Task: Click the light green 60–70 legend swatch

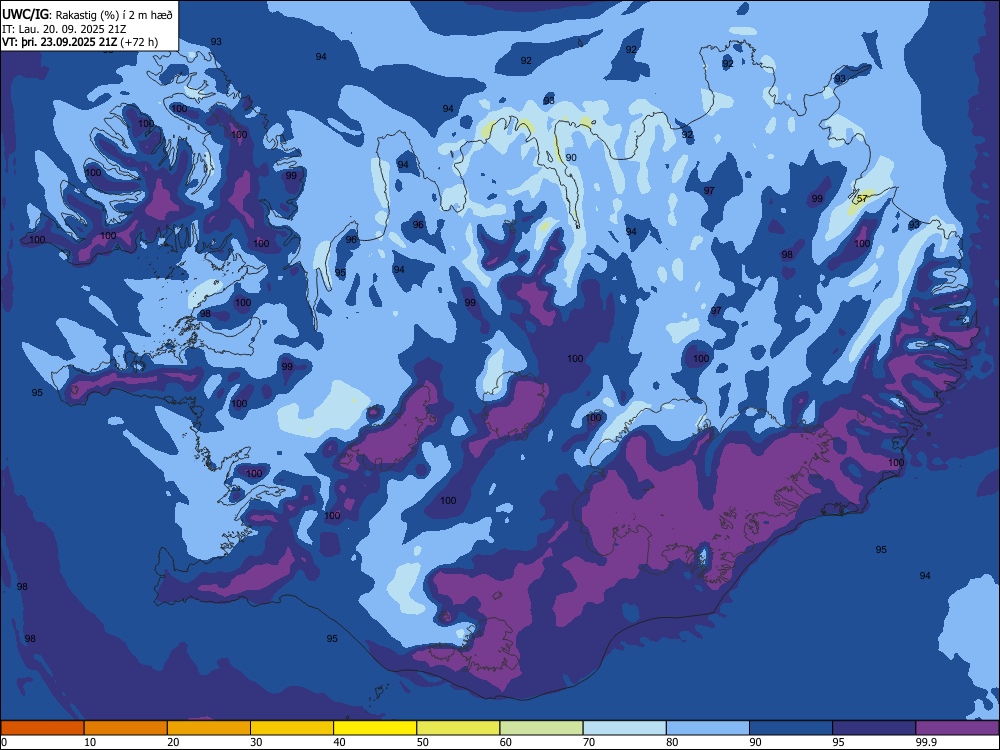Action: (541, 728)
